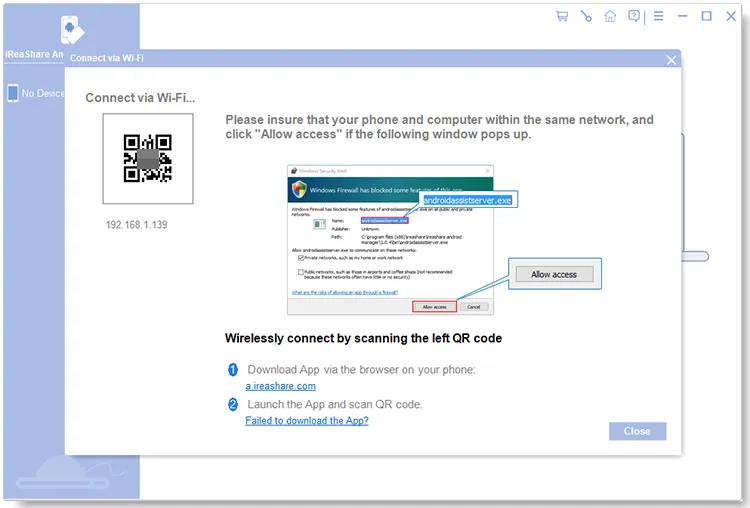Click 'Connect via Wi-Fi...' heading text
The image size is (750, 508).
140,98
